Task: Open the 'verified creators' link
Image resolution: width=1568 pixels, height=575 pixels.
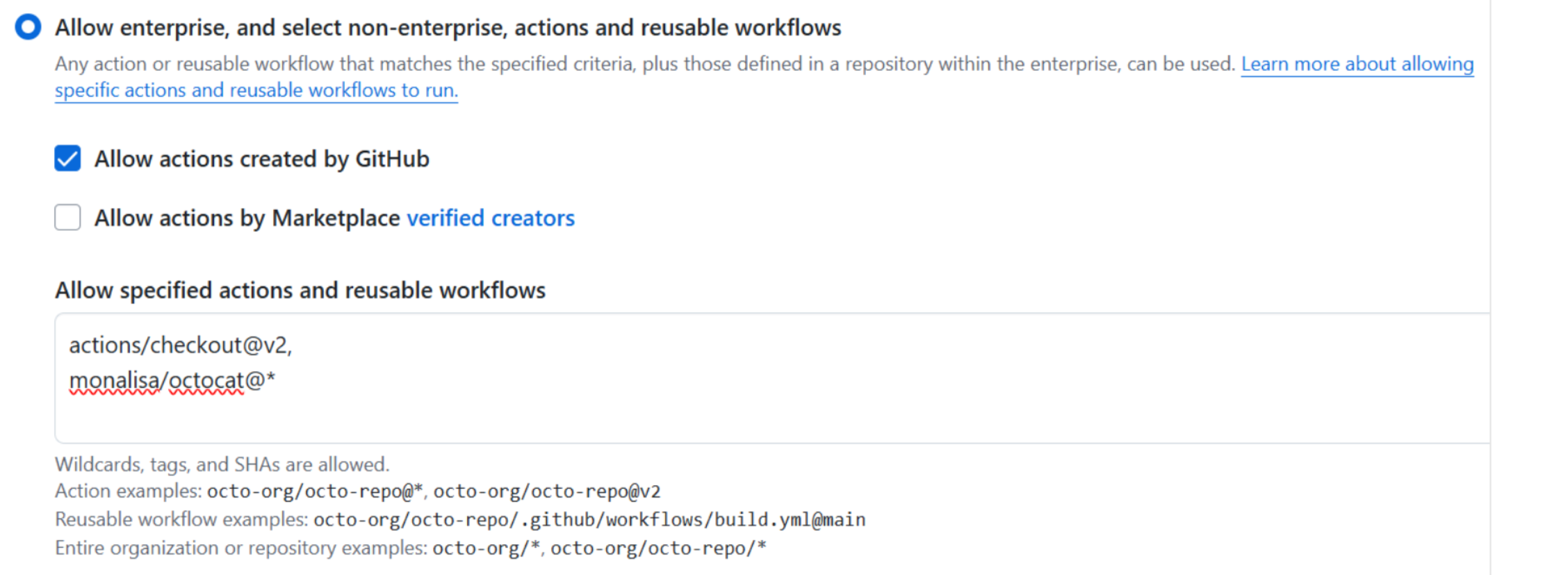Action: pos(491,218)
